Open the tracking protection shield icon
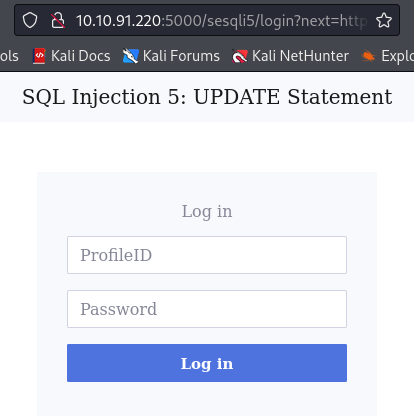 (x=30, y=20)
